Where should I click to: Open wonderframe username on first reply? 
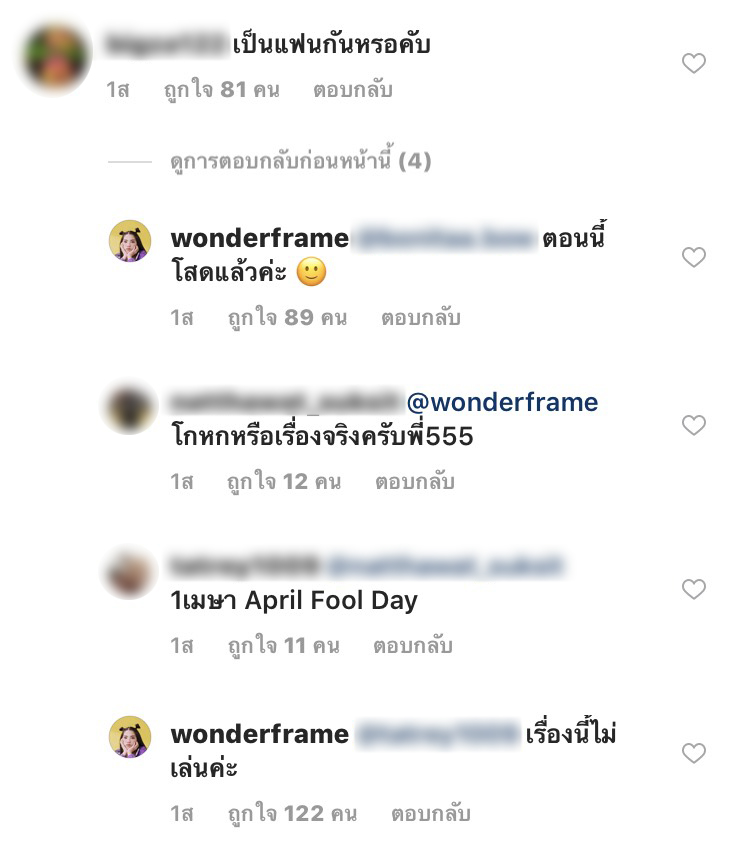[260, 239]
